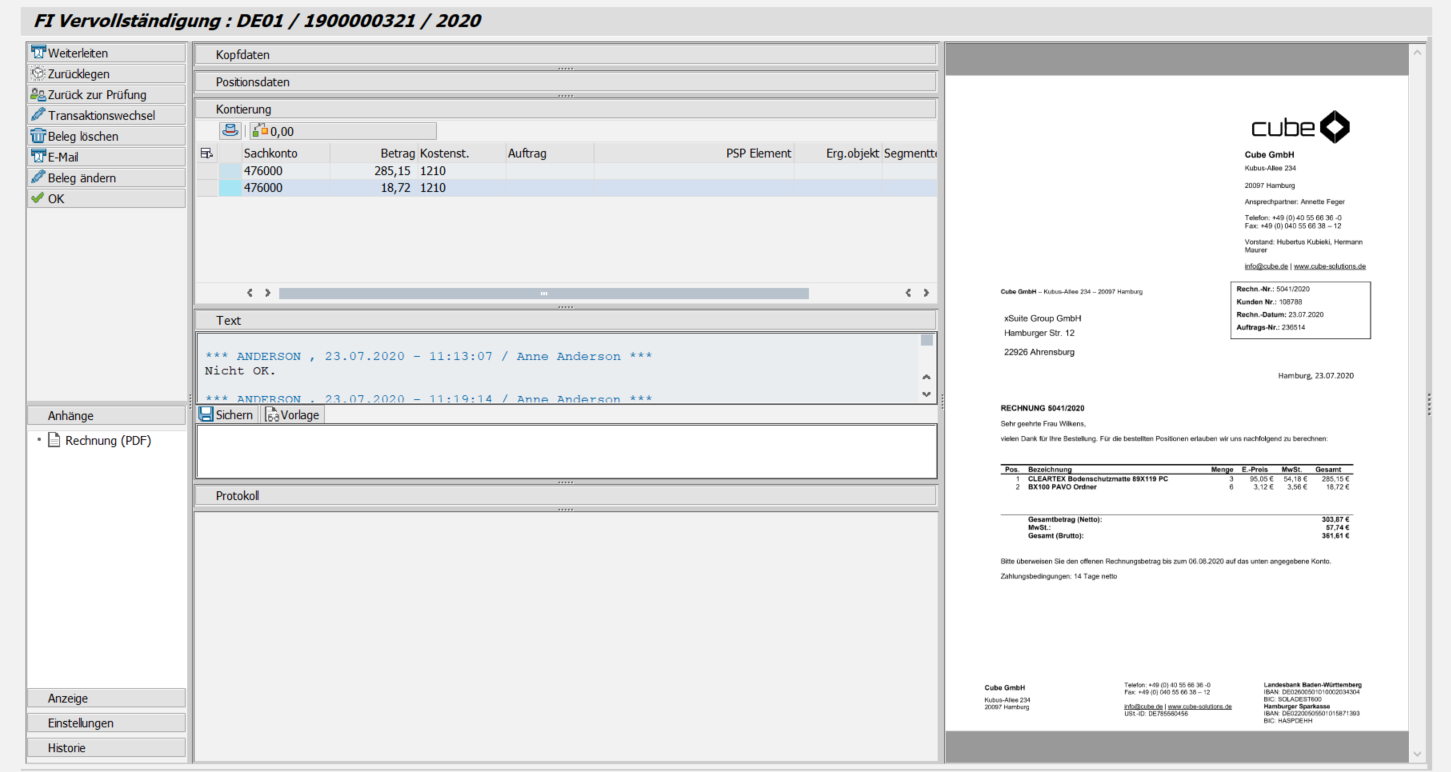Delete the document with Beleg löschen
Screen dimensions: 1451x772
pyautogui.click(x=105, y=136)
